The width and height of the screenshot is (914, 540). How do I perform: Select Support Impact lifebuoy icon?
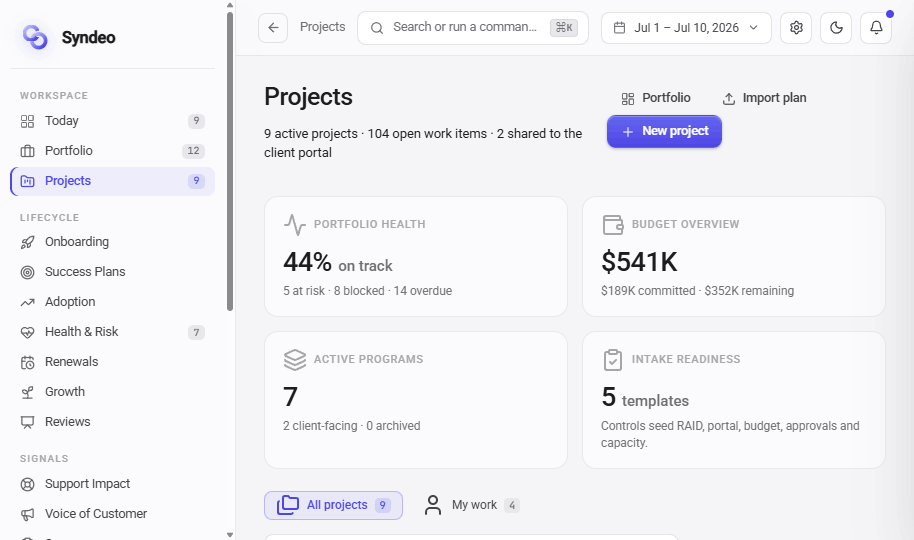point(27,484)
